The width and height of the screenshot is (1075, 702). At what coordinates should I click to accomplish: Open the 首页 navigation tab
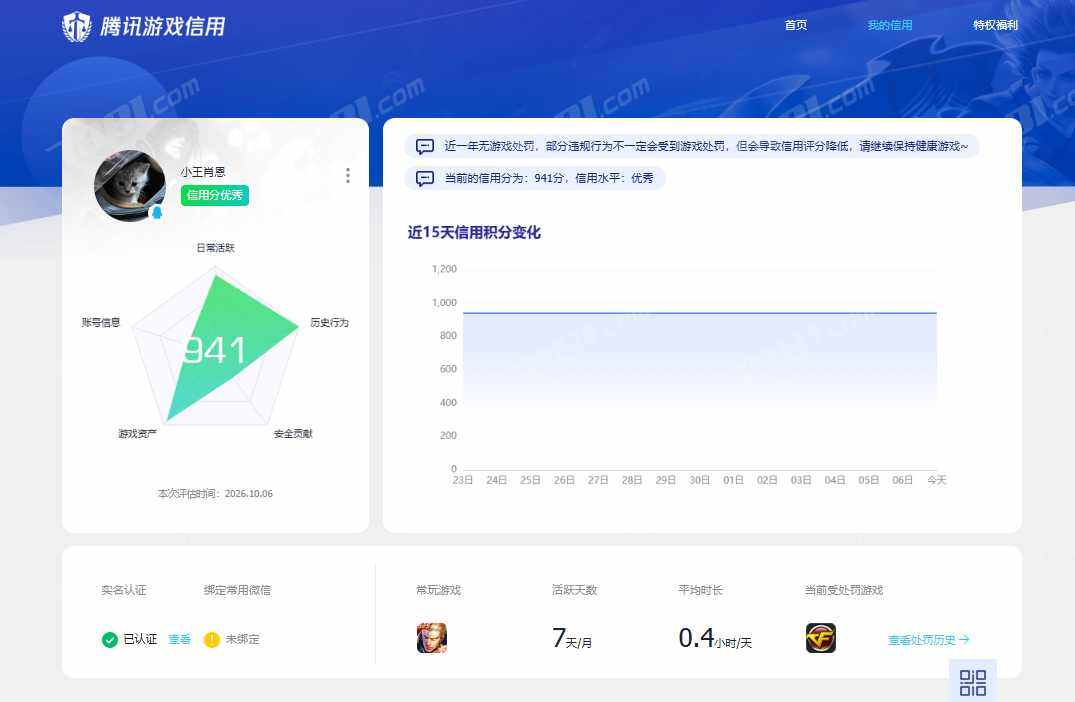click(x=796, y=25)
